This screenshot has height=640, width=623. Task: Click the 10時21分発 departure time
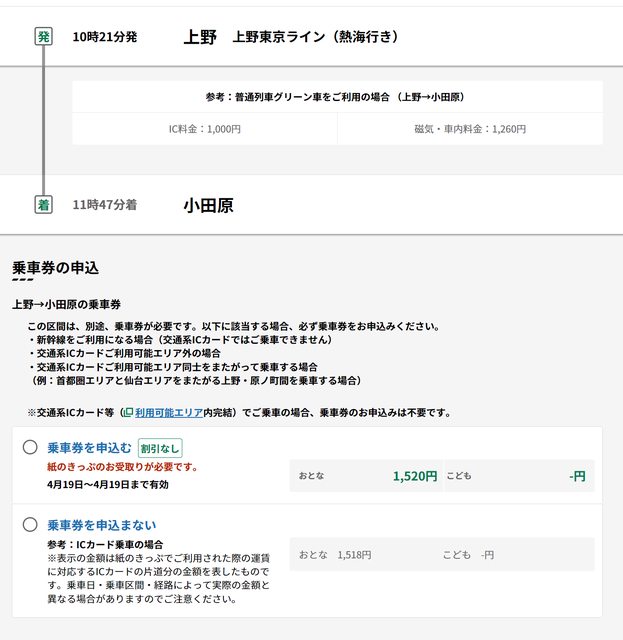[105, 37]
